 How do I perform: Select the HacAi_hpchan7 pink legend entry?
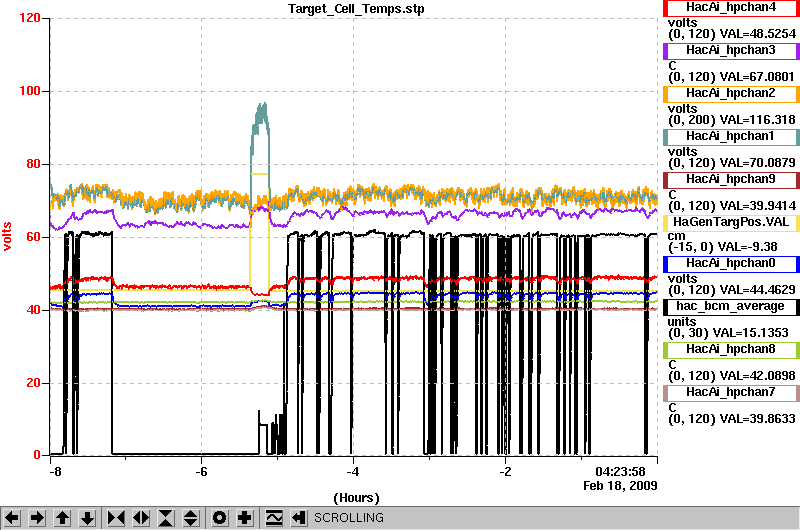[731, 392]
